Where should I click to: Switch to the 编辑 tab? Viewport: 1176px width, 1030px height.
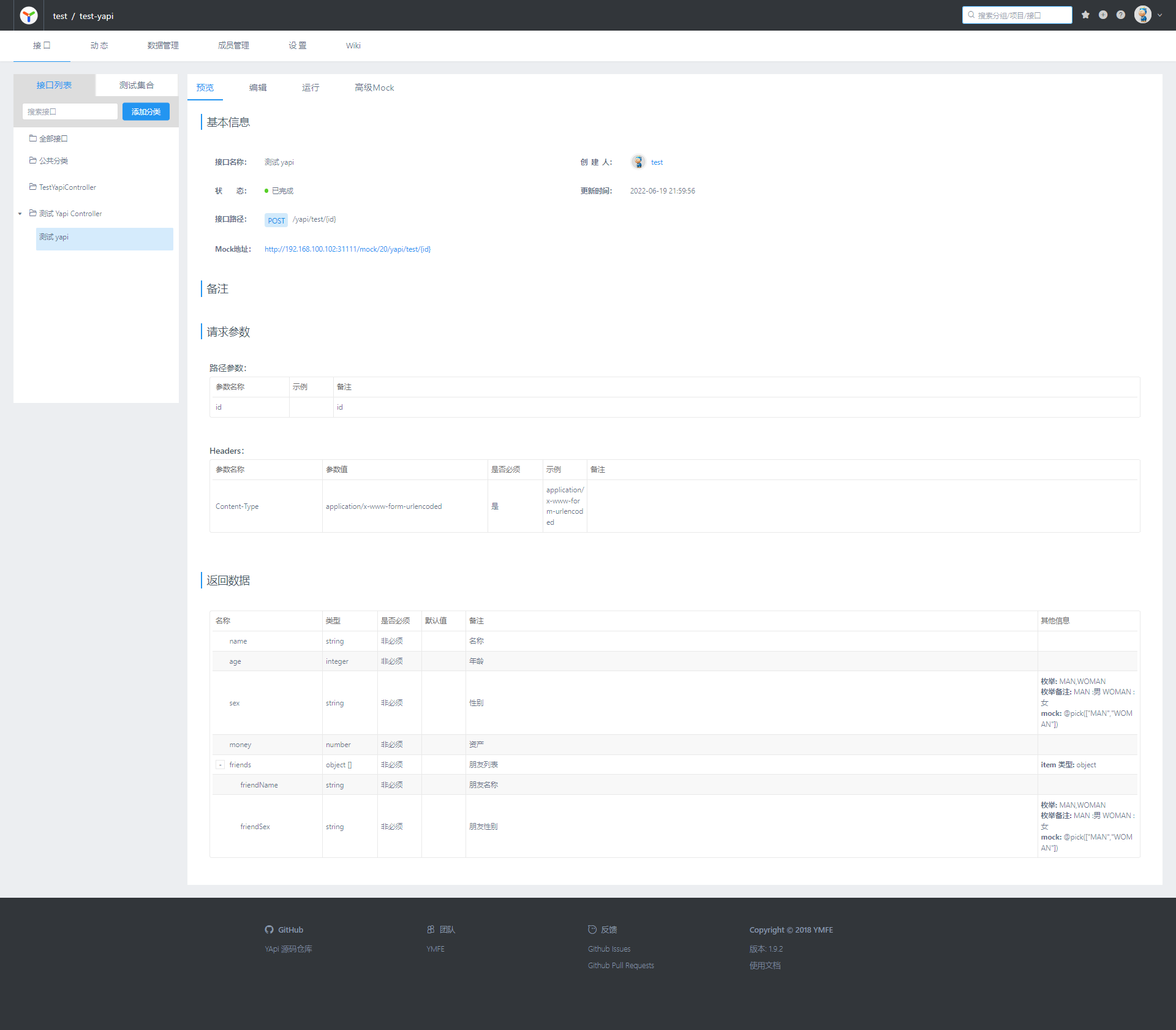(x=257, y=88)
